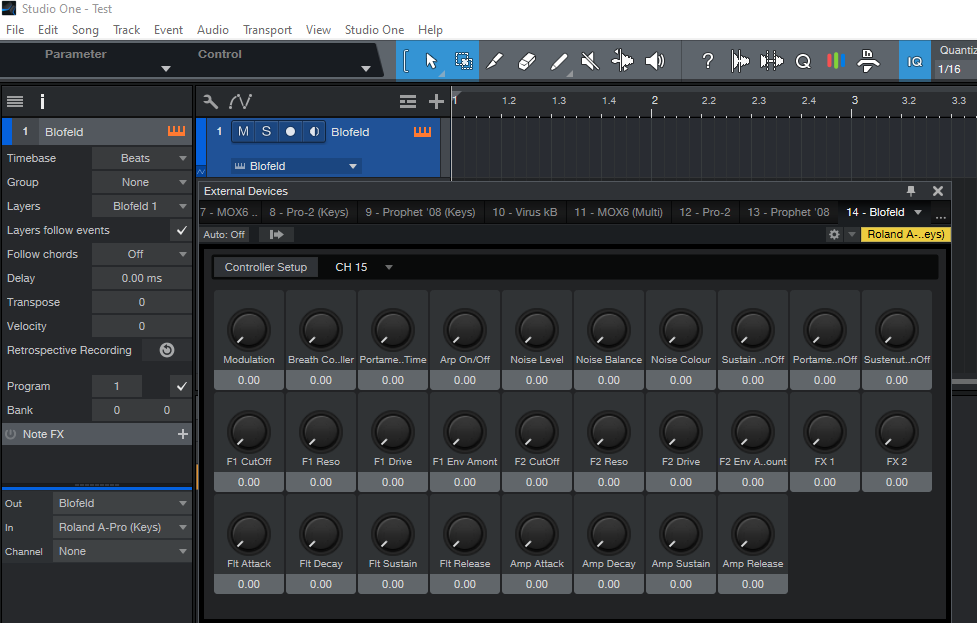Select the Eraser tool
The image size is (977, 623).
click(527, 61)
